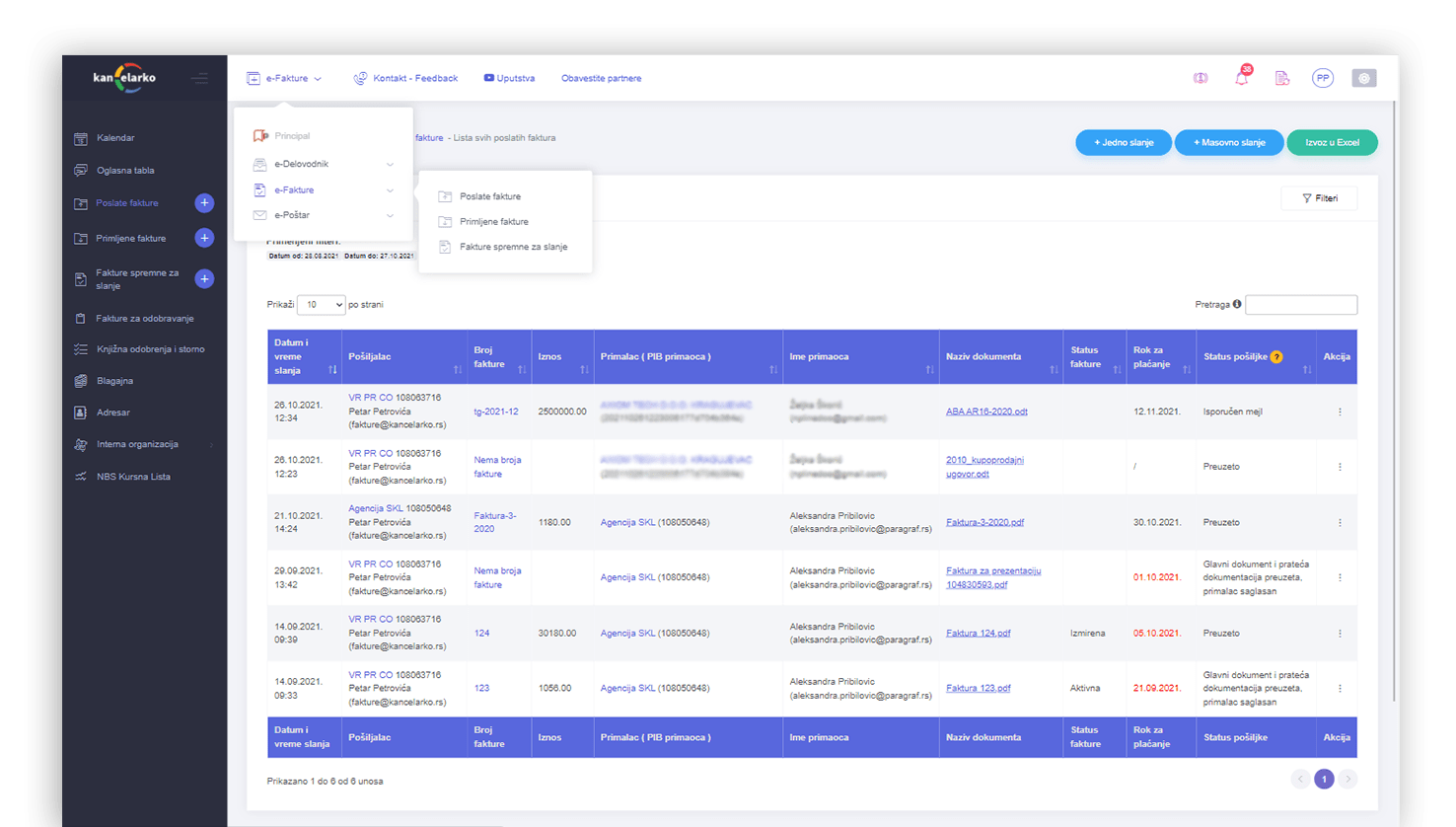Image resolution: width=1456 pixels, height=827 pixels.
Task: Expand the e-Delovodnik submenu
Action: point(324,164)
